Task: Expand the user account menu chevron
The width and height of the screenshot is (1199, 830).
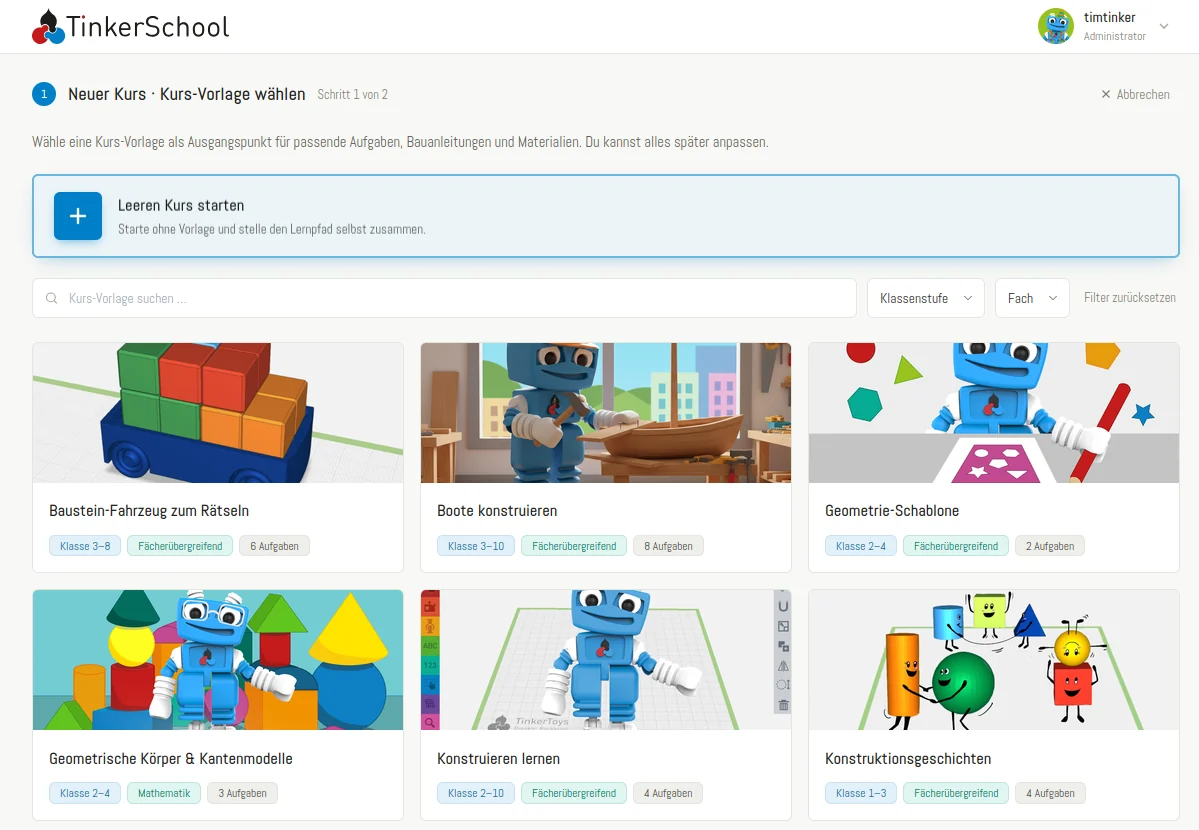Action: click(1164, 26)
